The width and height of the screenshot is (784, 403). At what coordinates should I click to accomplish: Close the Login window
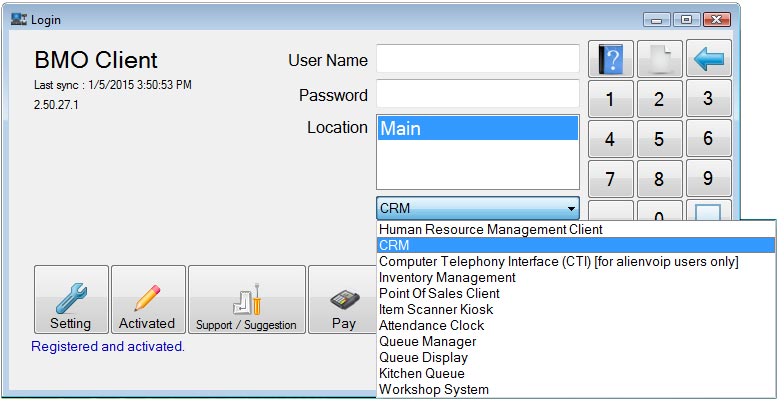point(716,20)
